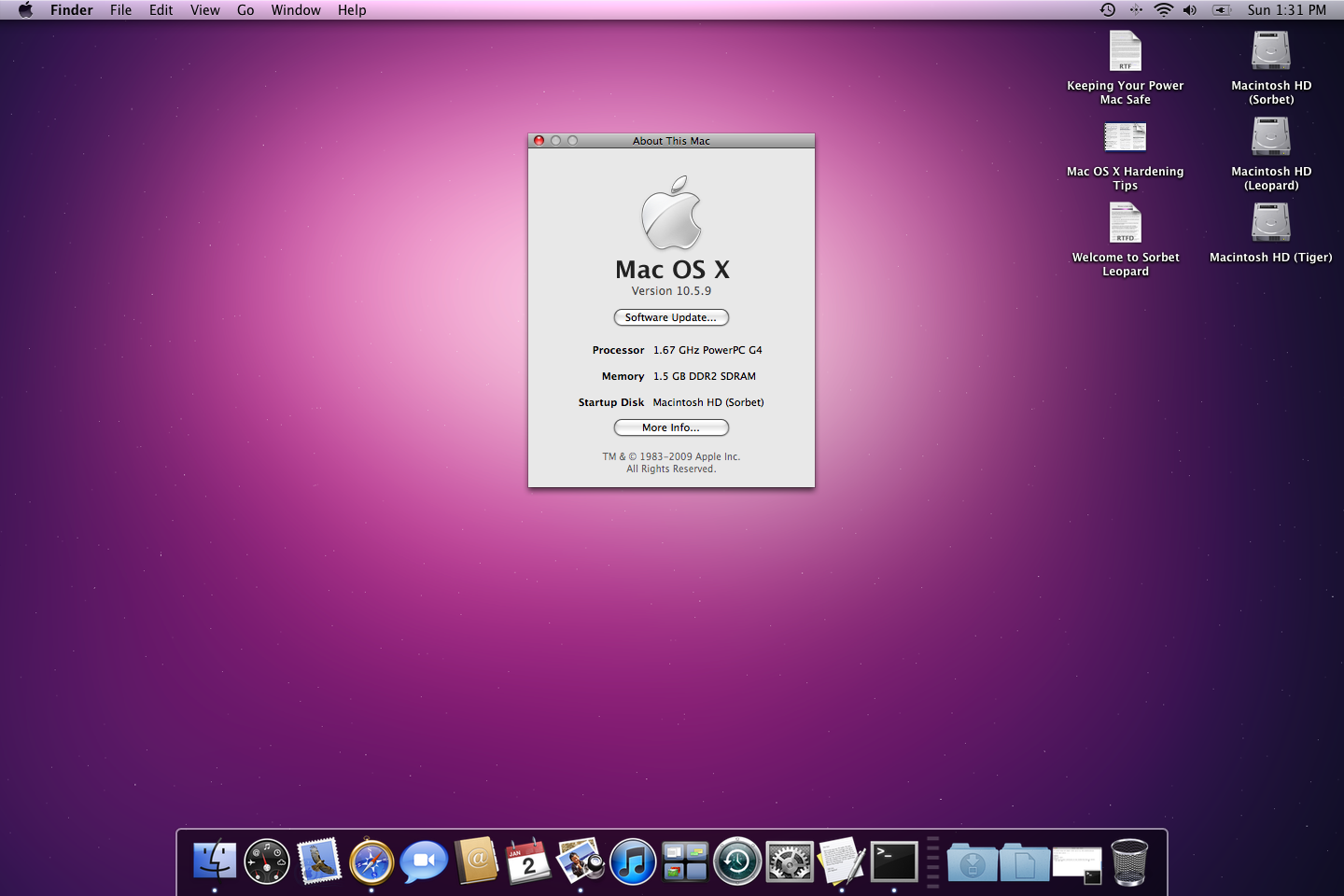This screenshot has width=1344, height=896.
Task: Restore the minimized window in the Dock
Action: point(1077,864)
